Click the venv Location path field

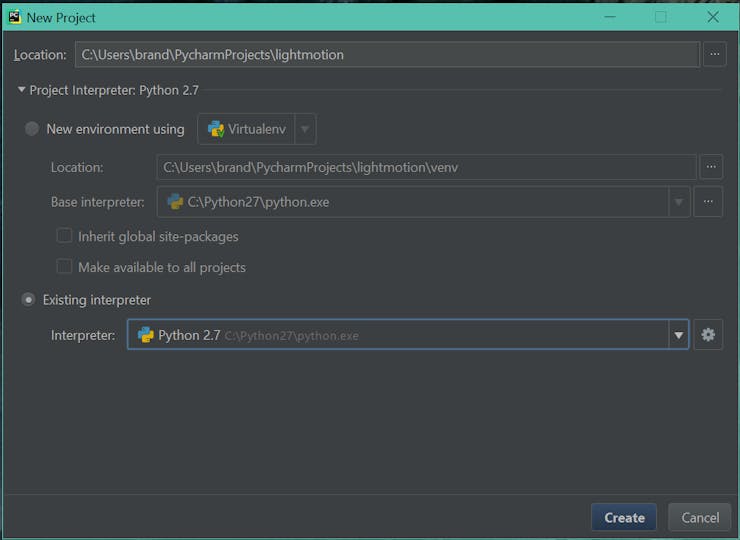(x=426, y=167)
